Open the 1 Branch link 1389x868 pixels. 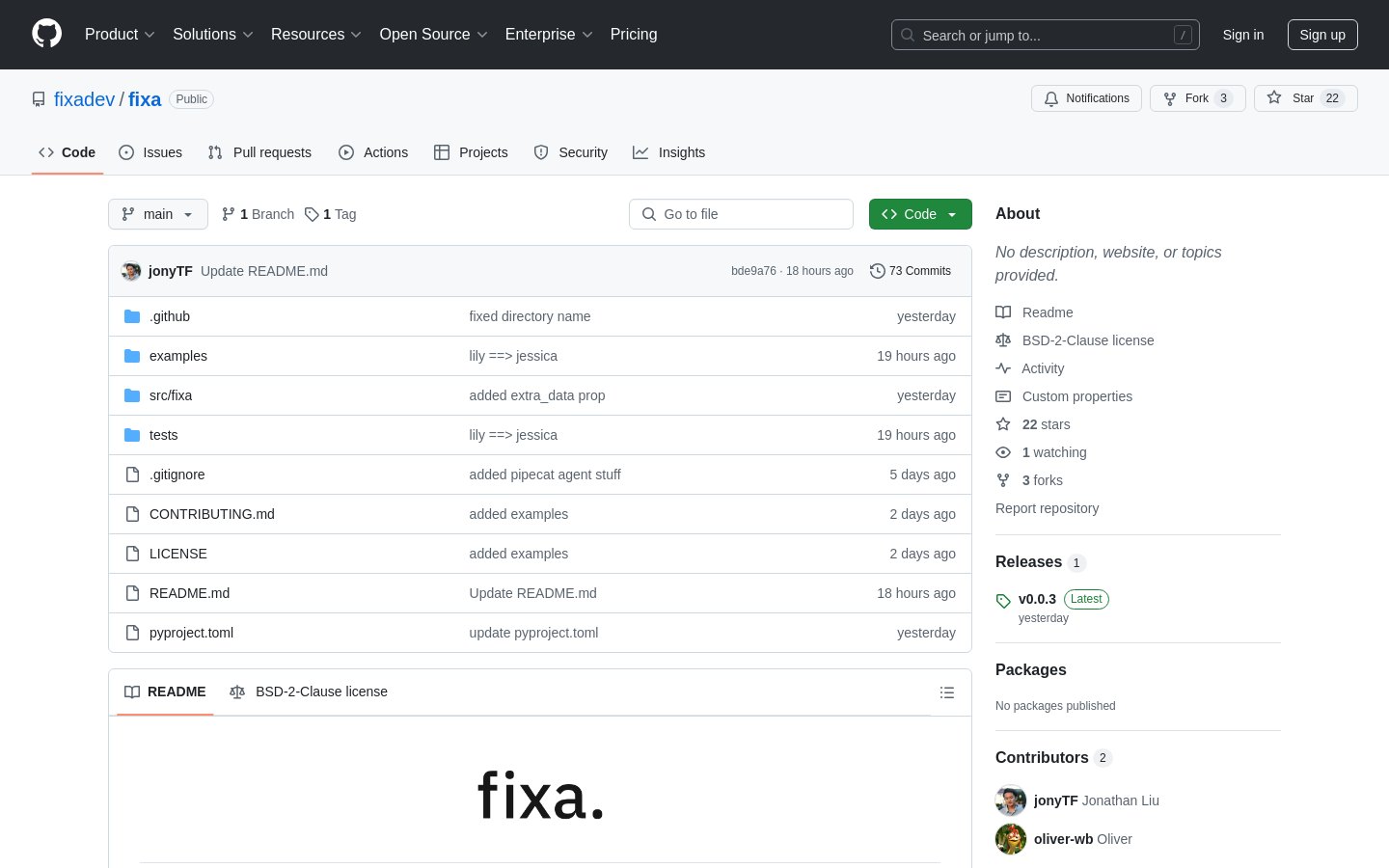pyautogui.click(x=258, y=214)
